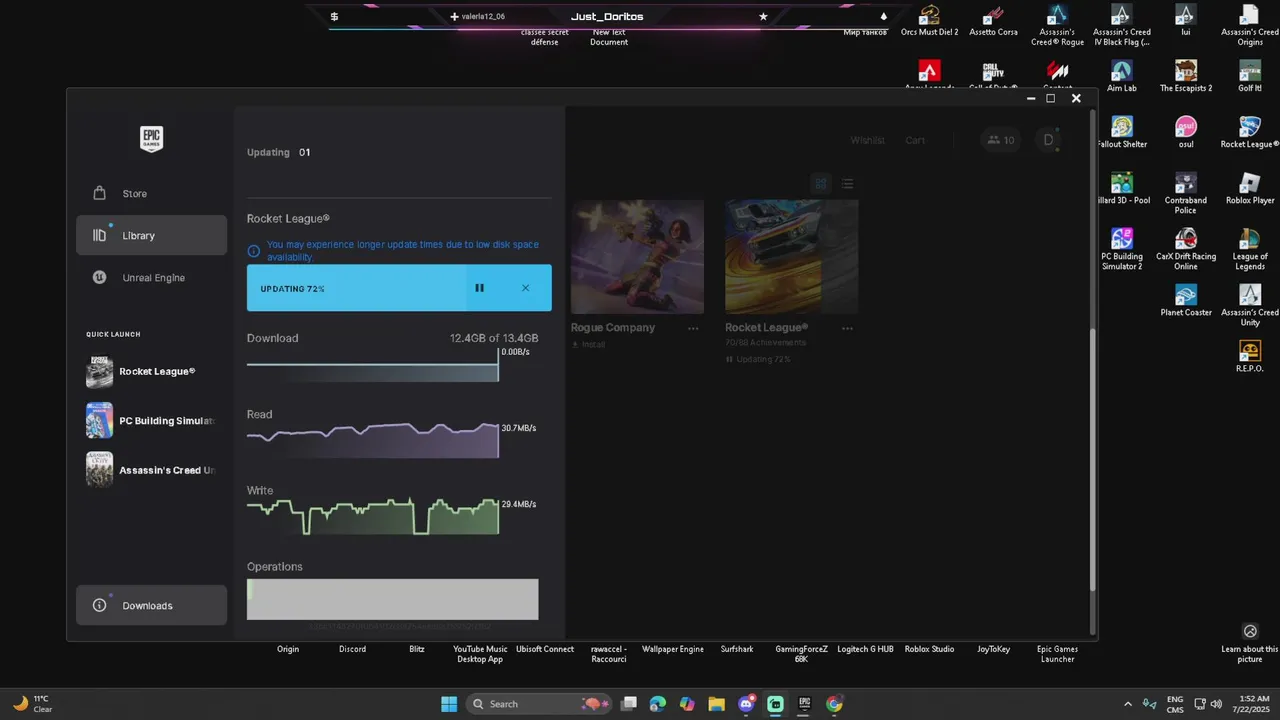Open the Rocket League game tile
This screenshot has height=720, width=1280.
pyautogui.click(x=791, y=256)
